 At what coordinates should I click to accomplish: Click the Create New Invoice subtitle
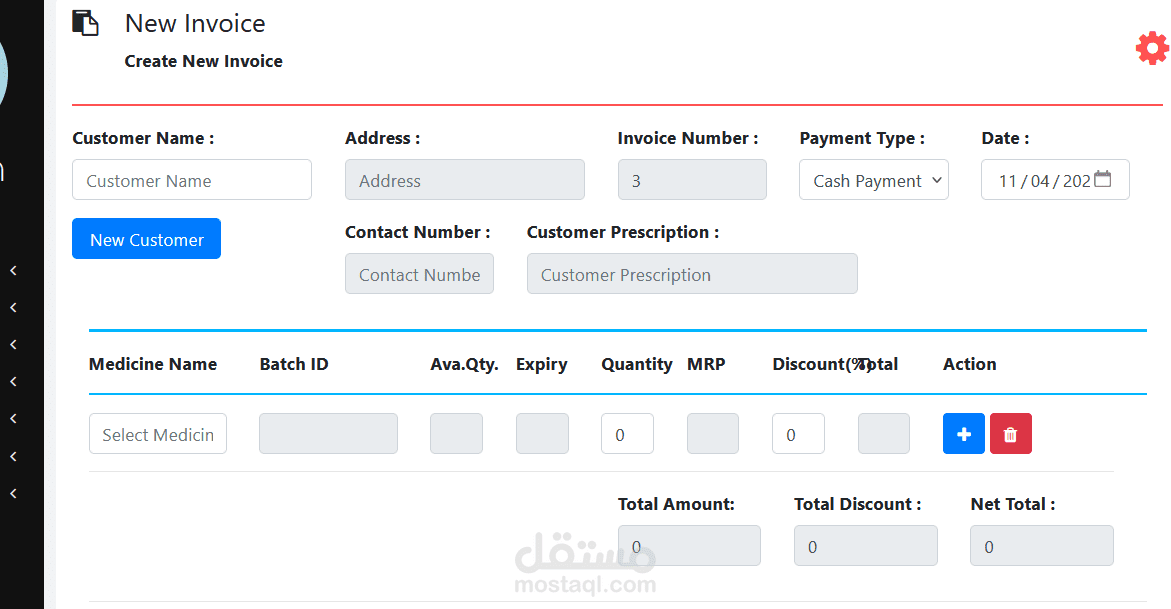pyautogui.click(x=203, y=61)
